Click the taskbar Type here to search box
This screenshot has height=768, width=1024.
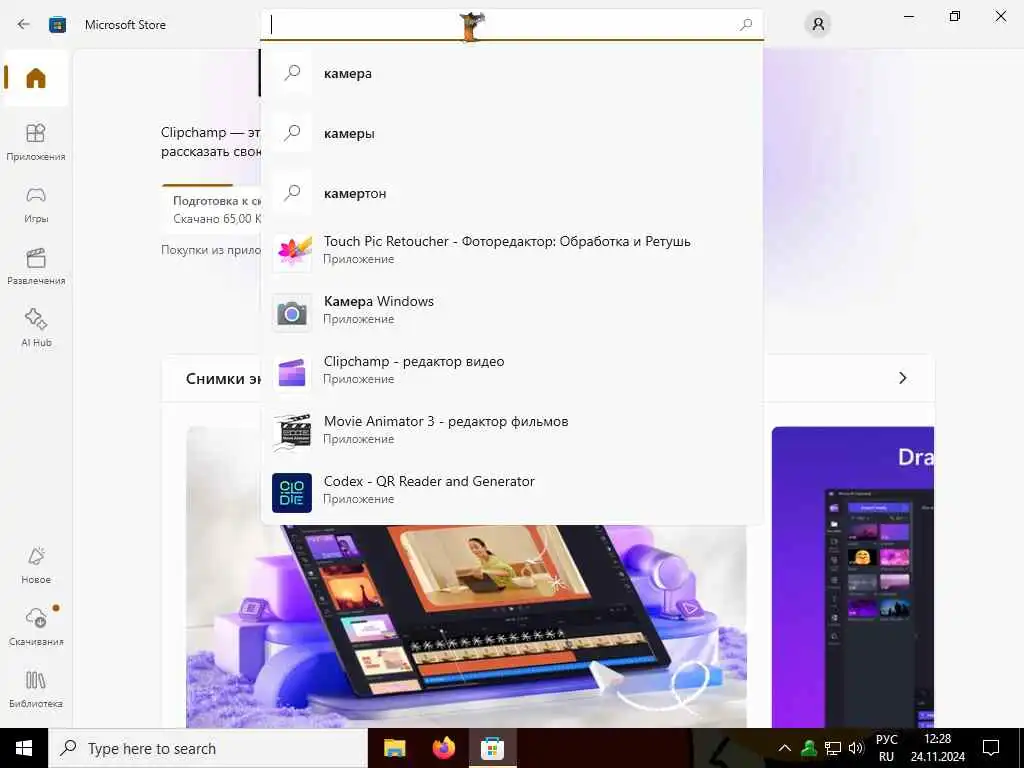point(208,748)
